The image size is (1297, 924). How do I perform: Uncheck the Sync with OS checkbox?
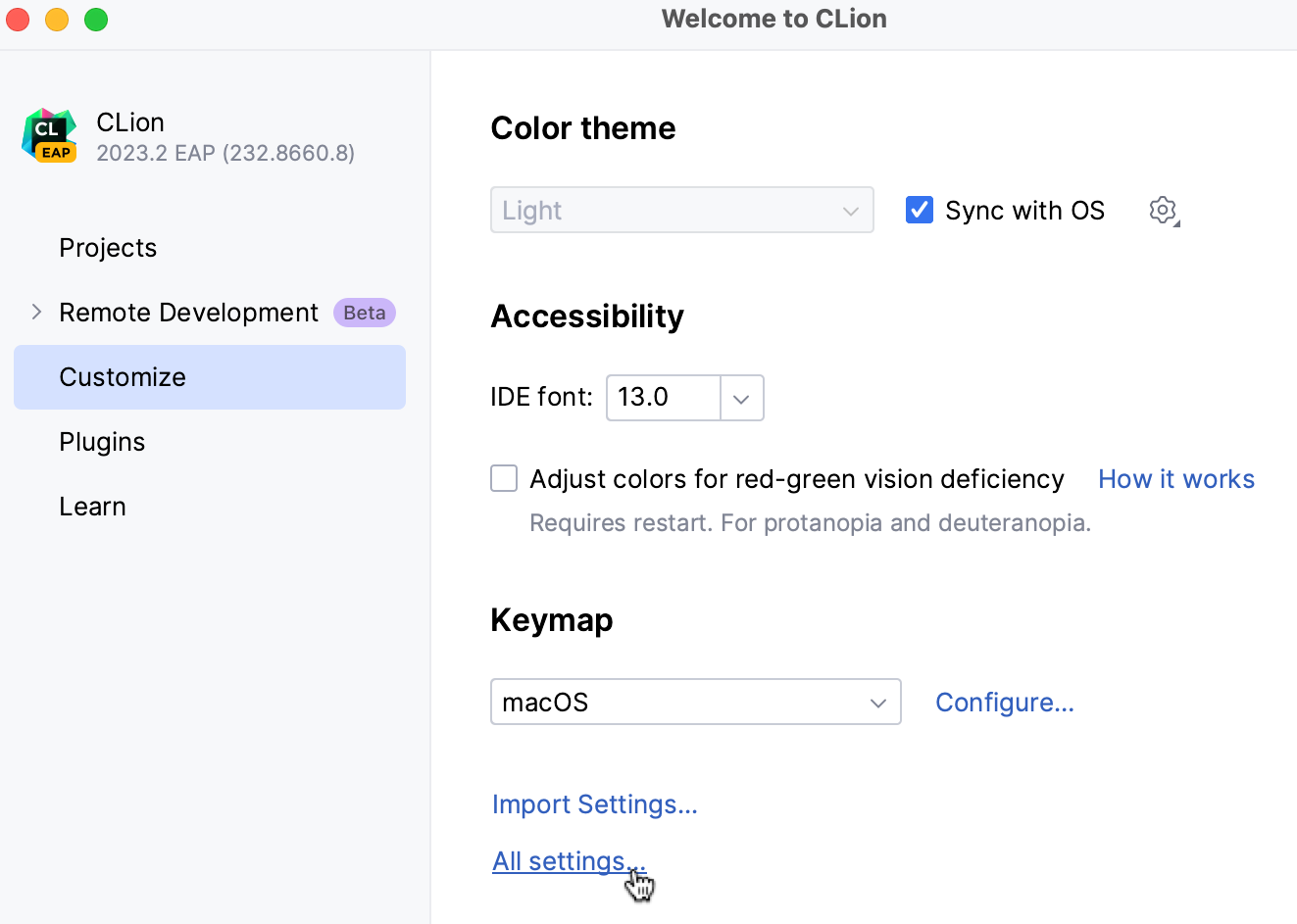(920, 210)
